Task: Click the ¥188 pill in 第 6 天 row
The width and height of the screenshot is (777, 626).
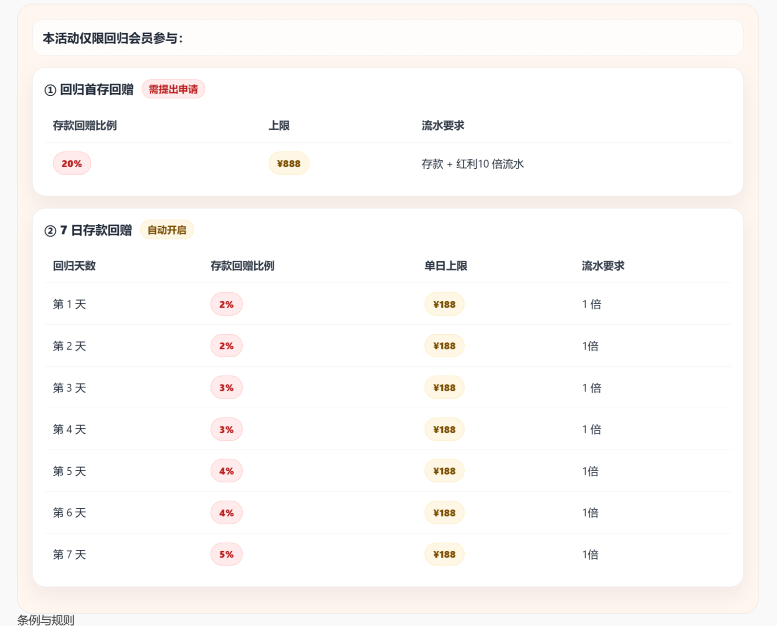Action: click(444, 512)
